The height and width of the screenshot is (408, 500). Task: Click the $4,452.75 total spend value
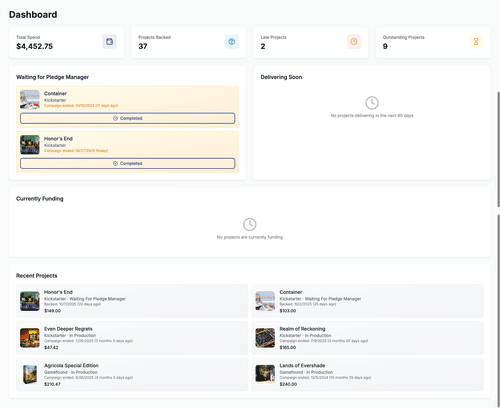coord(34,46)
